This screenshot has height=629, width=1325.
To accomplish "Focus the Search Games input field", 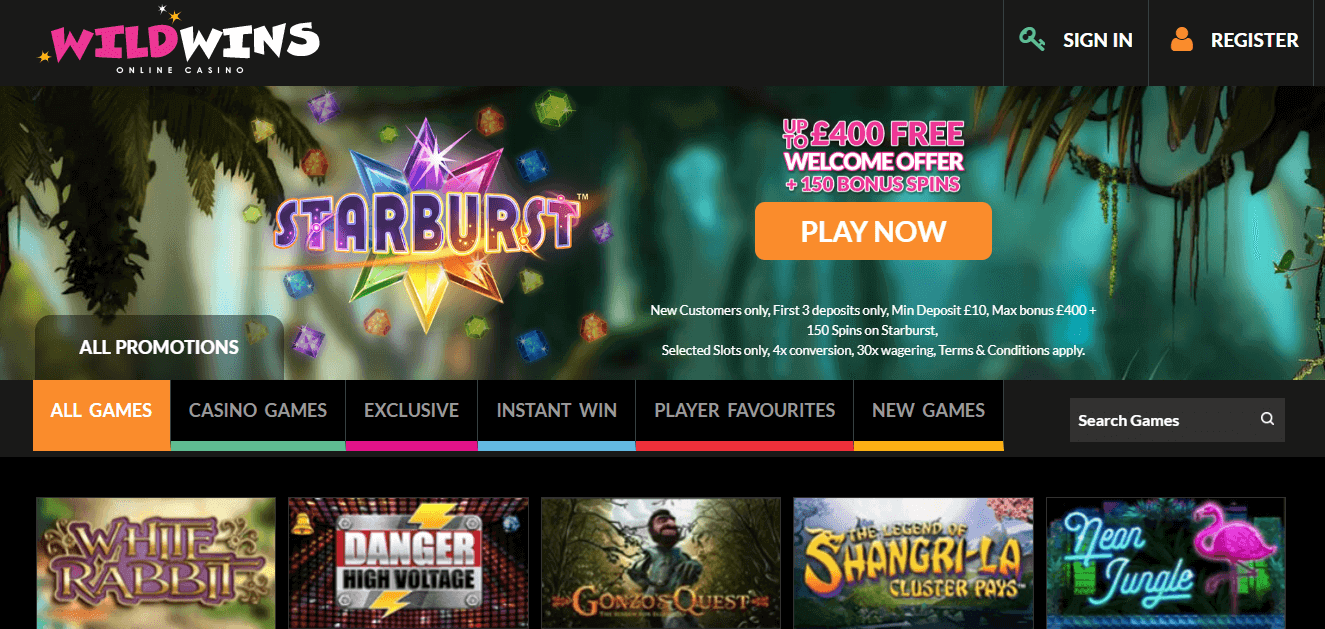I will [x=1162, y=420].
